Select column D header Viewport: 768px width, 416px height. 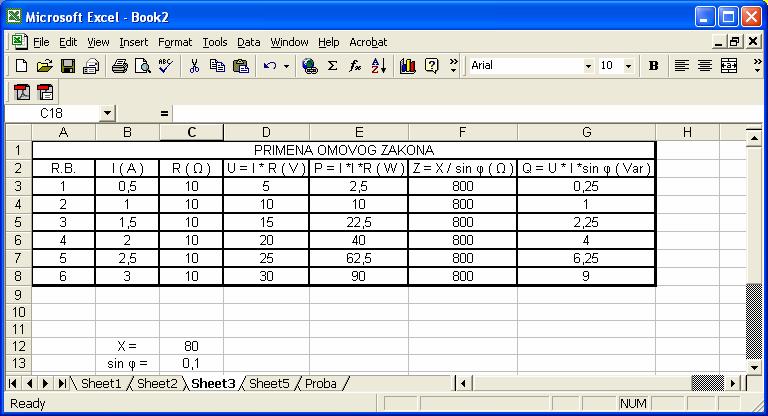266,132
